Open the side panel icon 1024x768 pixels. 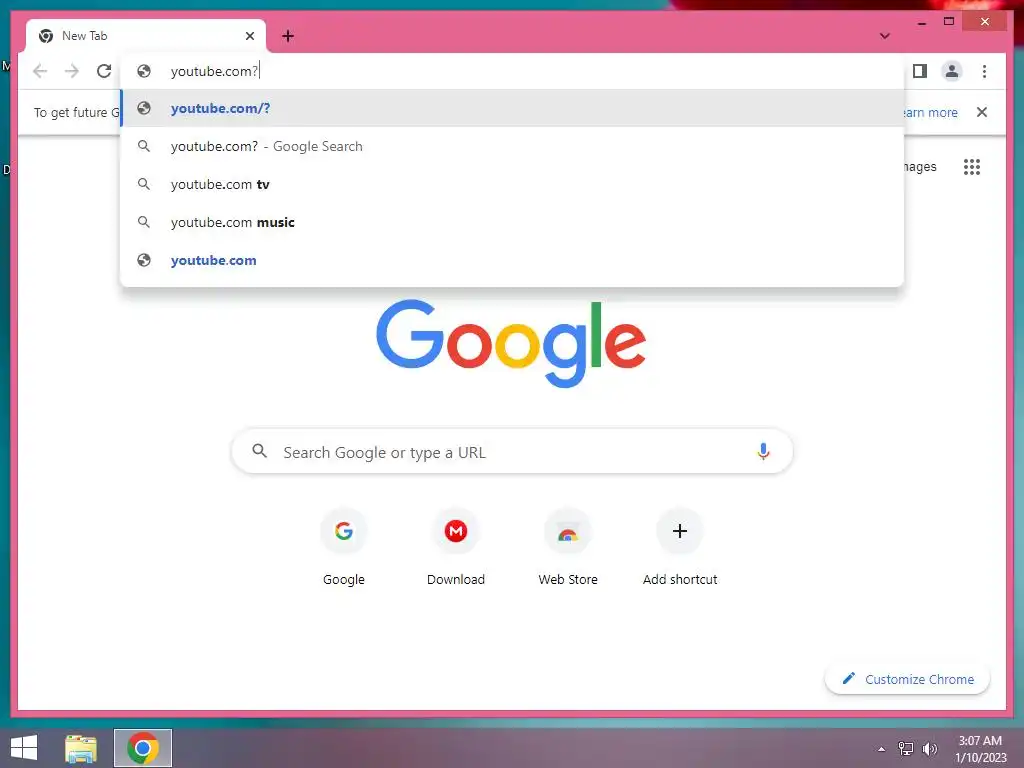point(920,71)
